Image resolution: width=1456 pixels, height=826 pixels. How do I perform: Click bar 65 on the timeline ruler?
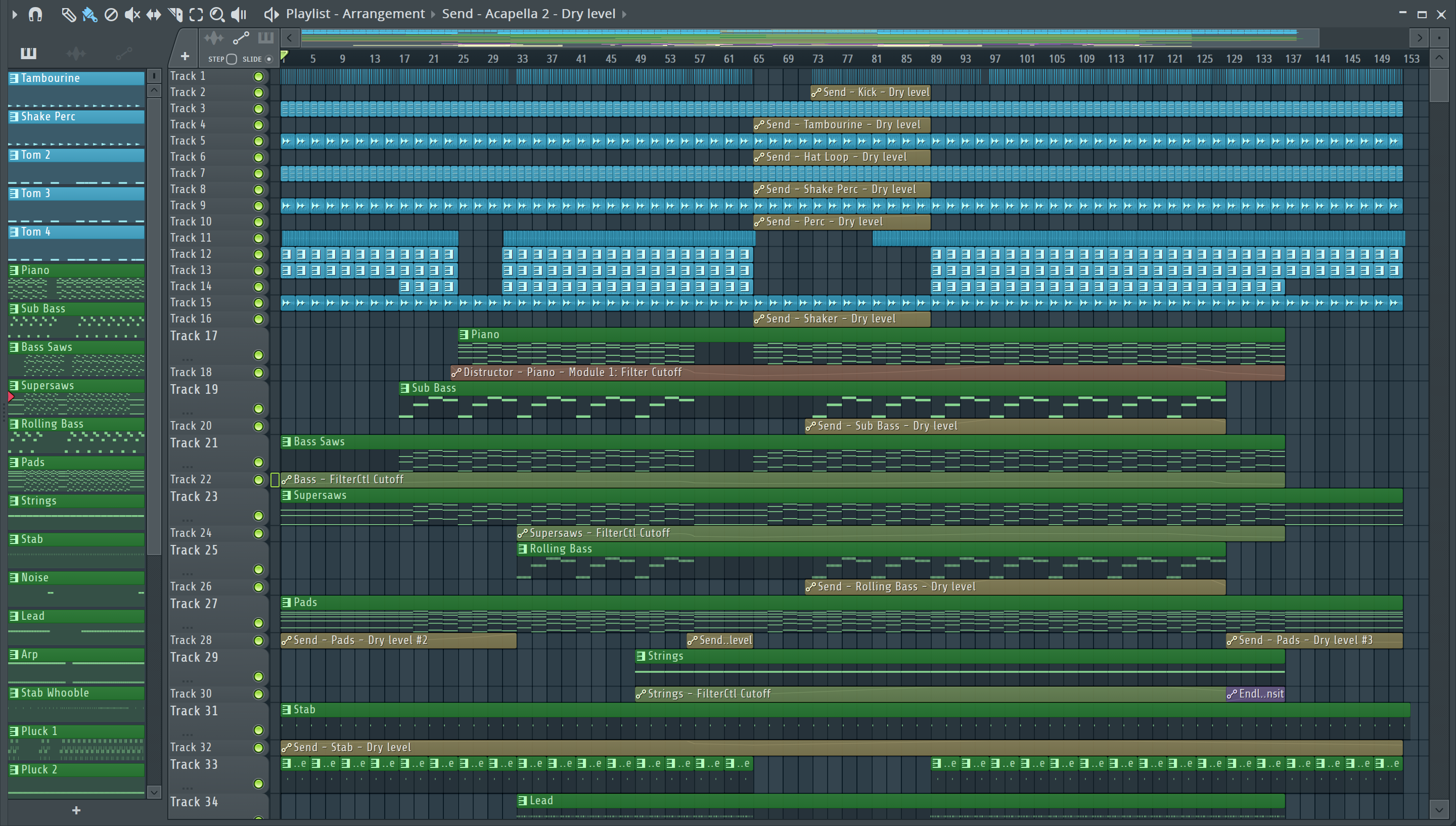(758, 59)
